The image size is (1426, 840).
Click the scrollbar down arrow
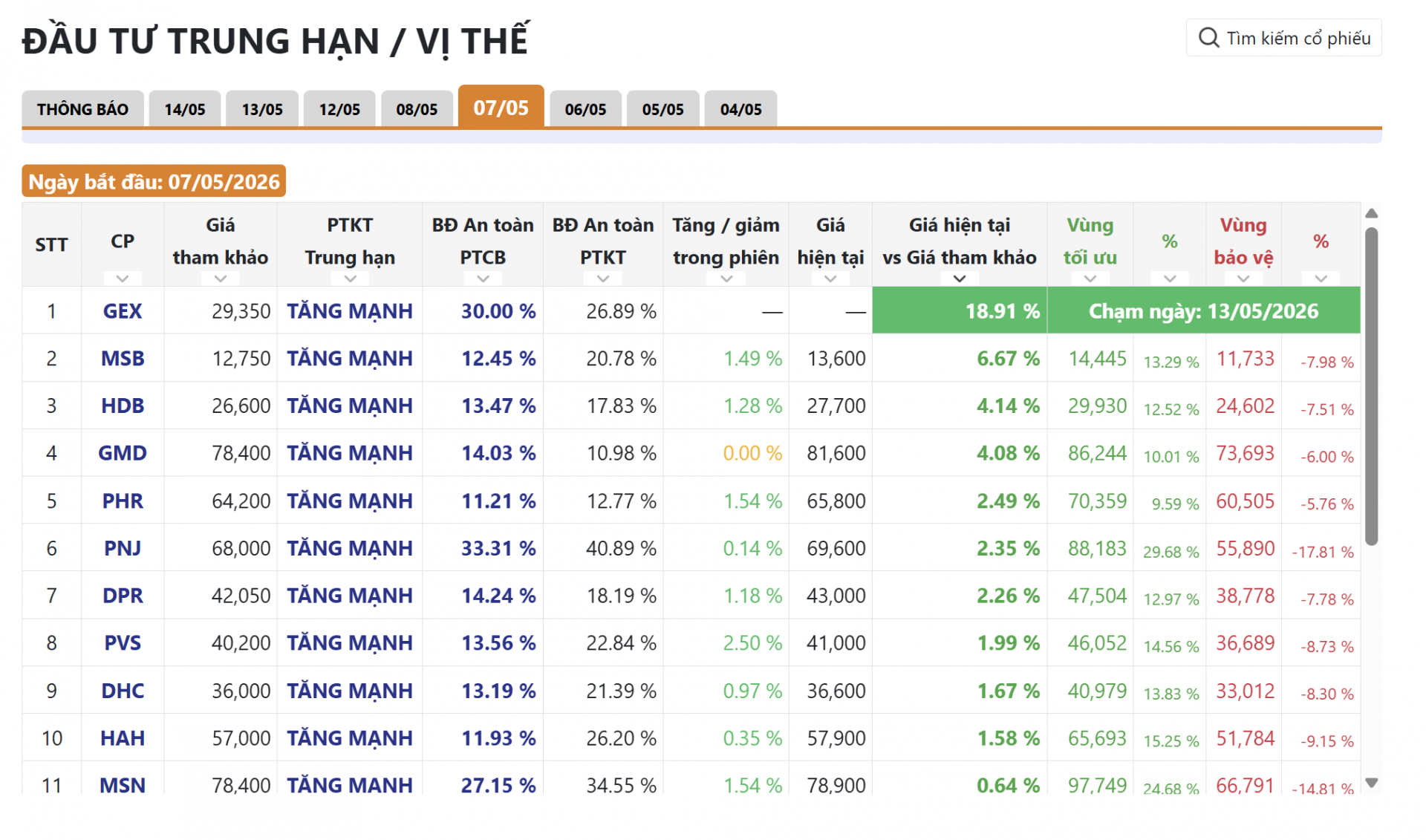[1371, 783]
